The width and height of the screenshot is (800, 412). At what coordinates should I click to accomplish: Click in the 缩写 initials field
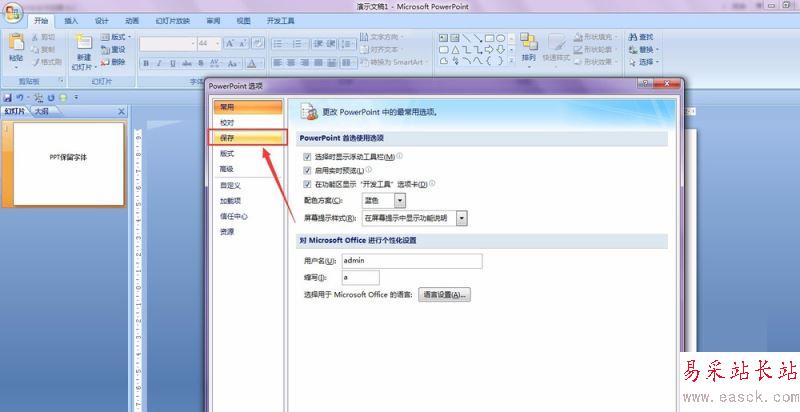click(360, 278)
